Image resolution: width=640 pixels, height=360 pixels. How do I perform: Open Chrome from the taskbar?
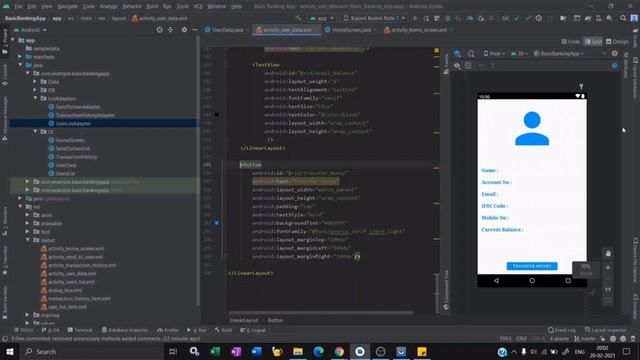(339, 351)
